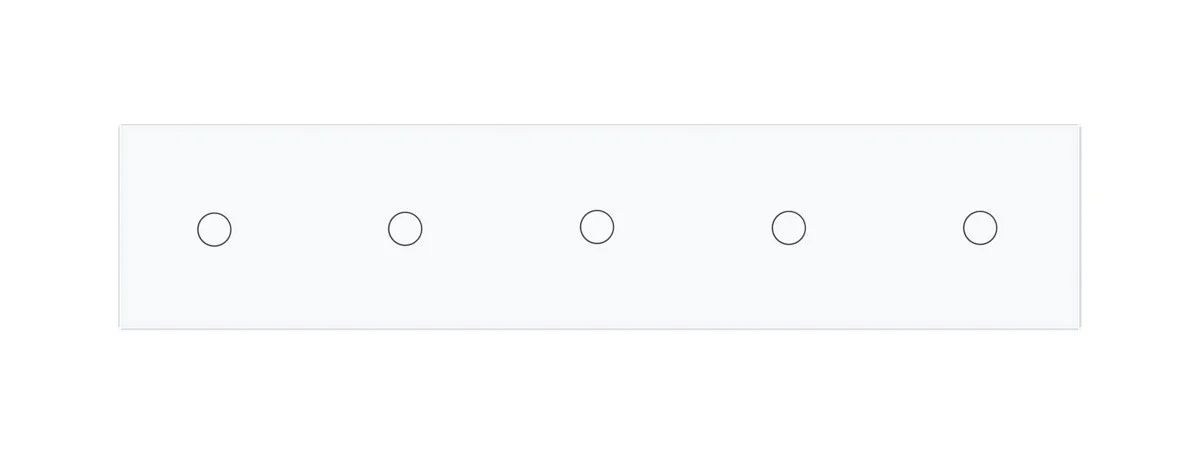Tap the fourth circle touch button
The width and height of the screenshot is (1200, 454).
click(x=789, y=228)
